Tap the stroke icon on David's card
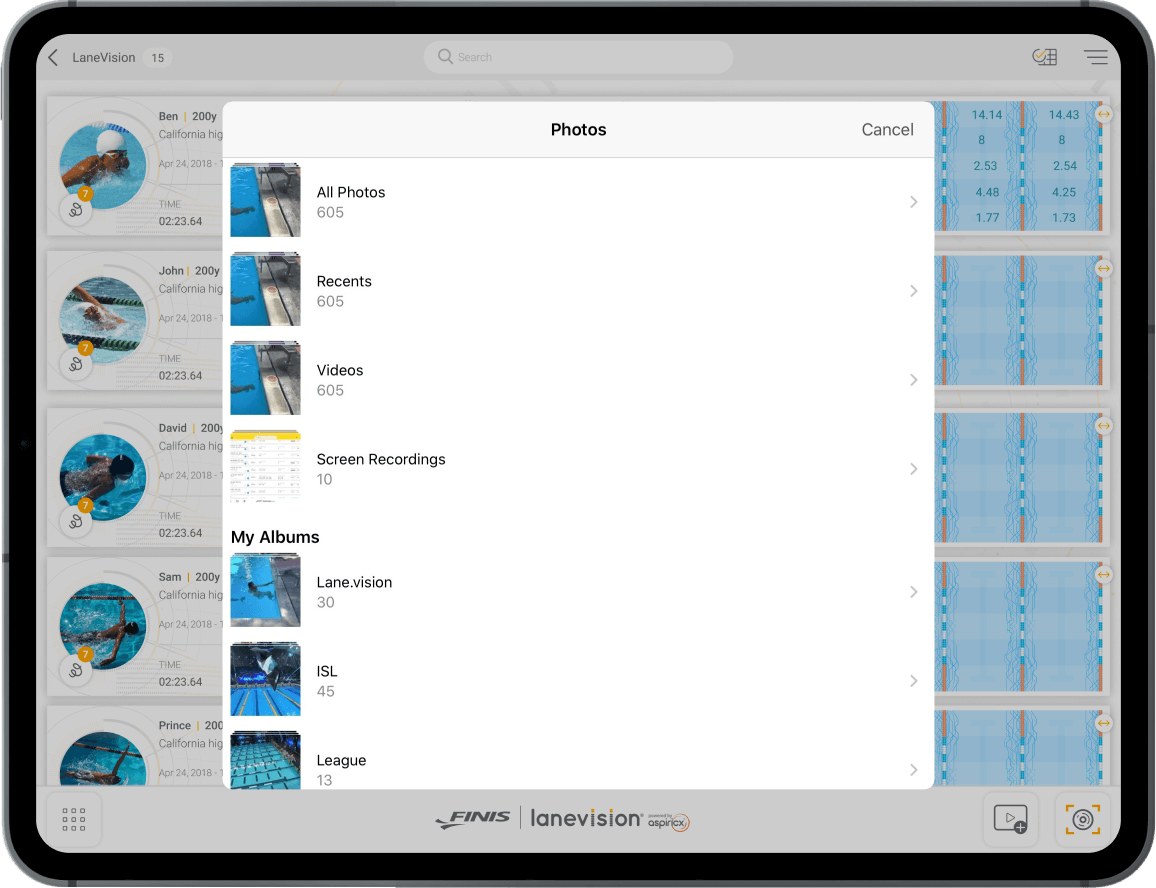This screenshot has height=888, width=1156. (x=76, y=522)
